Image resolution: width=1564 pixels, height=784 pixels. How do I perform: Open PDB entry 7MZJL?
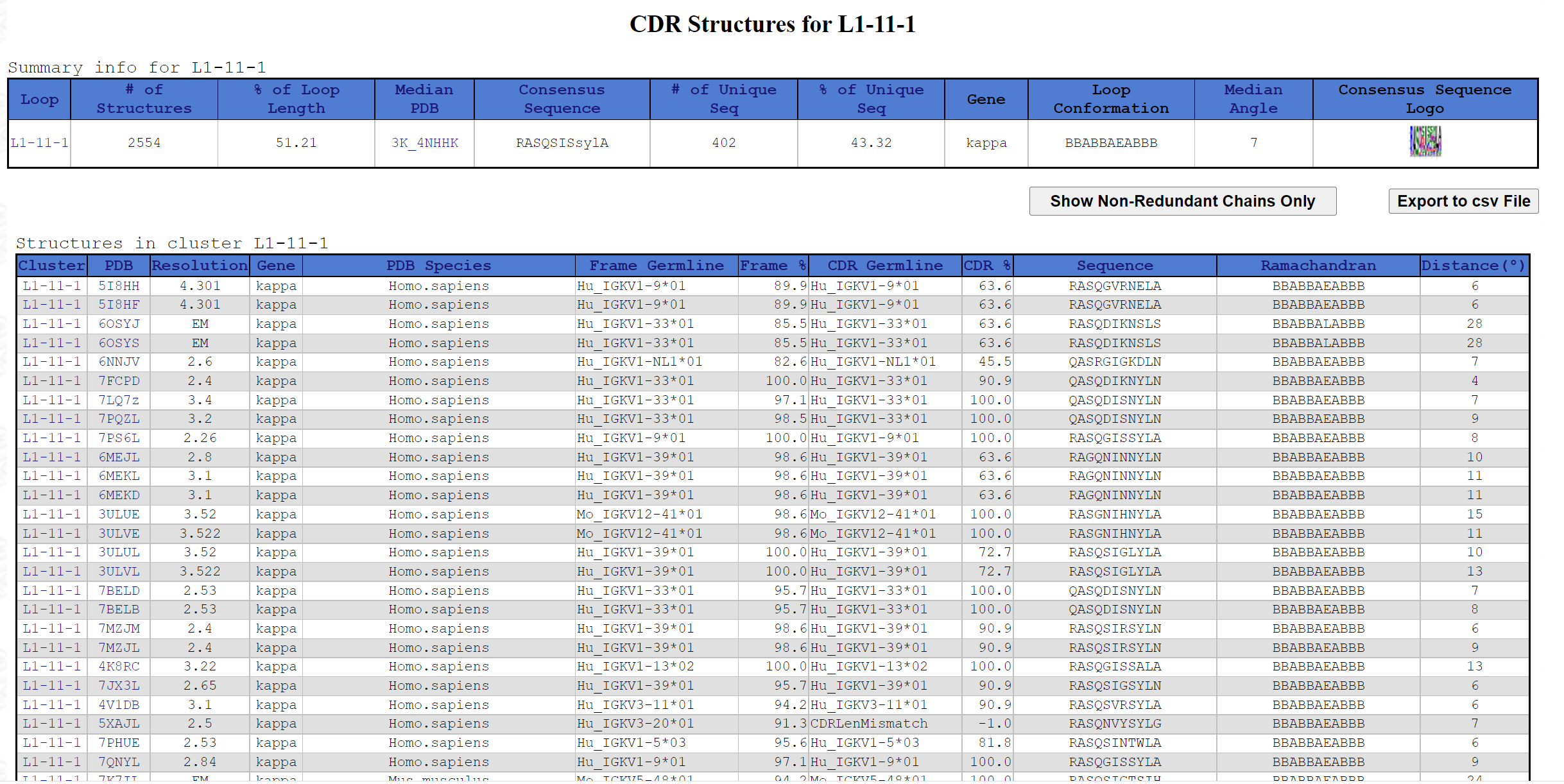click(119, 648)
